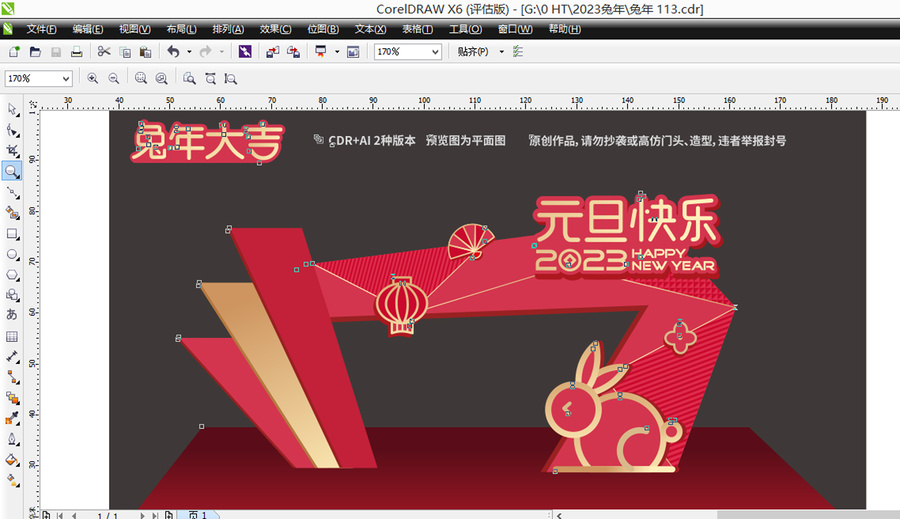Open the 贴齐(P) snap-to menu button

tap(472, 52)
